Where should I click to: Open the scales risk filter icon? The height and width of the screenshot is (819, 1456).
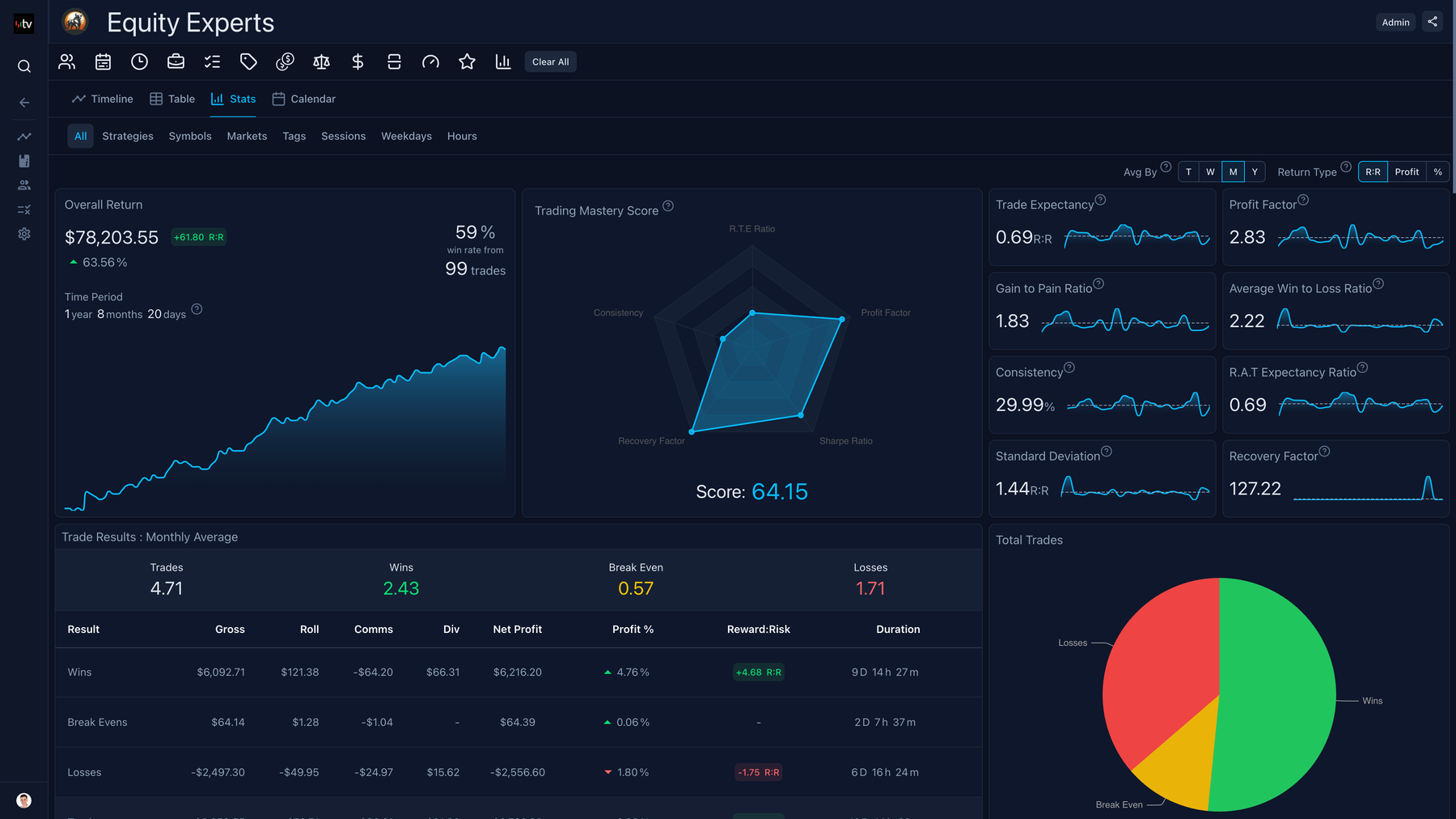coord(321,62)
